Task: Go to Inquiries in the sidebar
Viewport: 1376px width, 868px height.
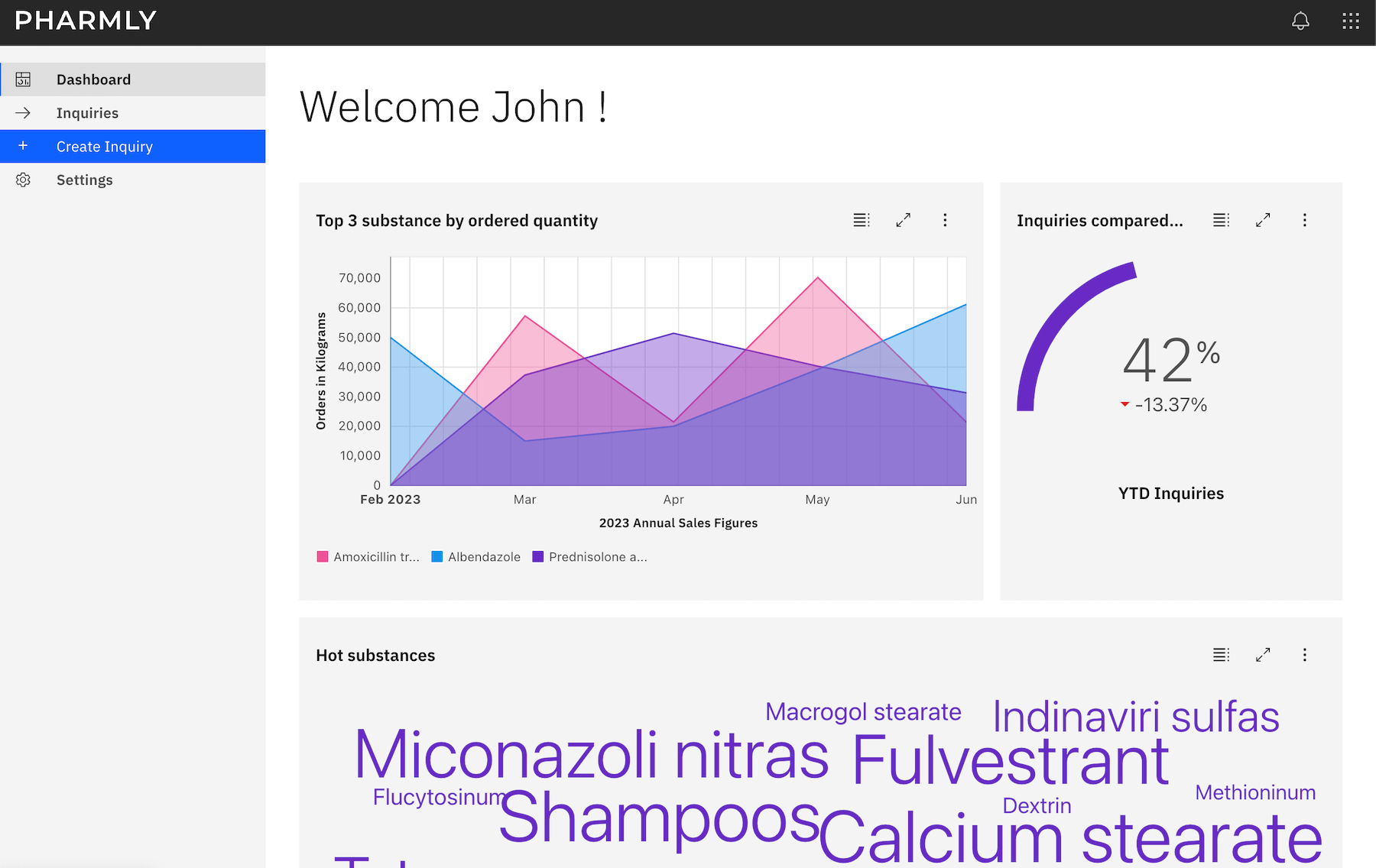Action: pos(87,113)
